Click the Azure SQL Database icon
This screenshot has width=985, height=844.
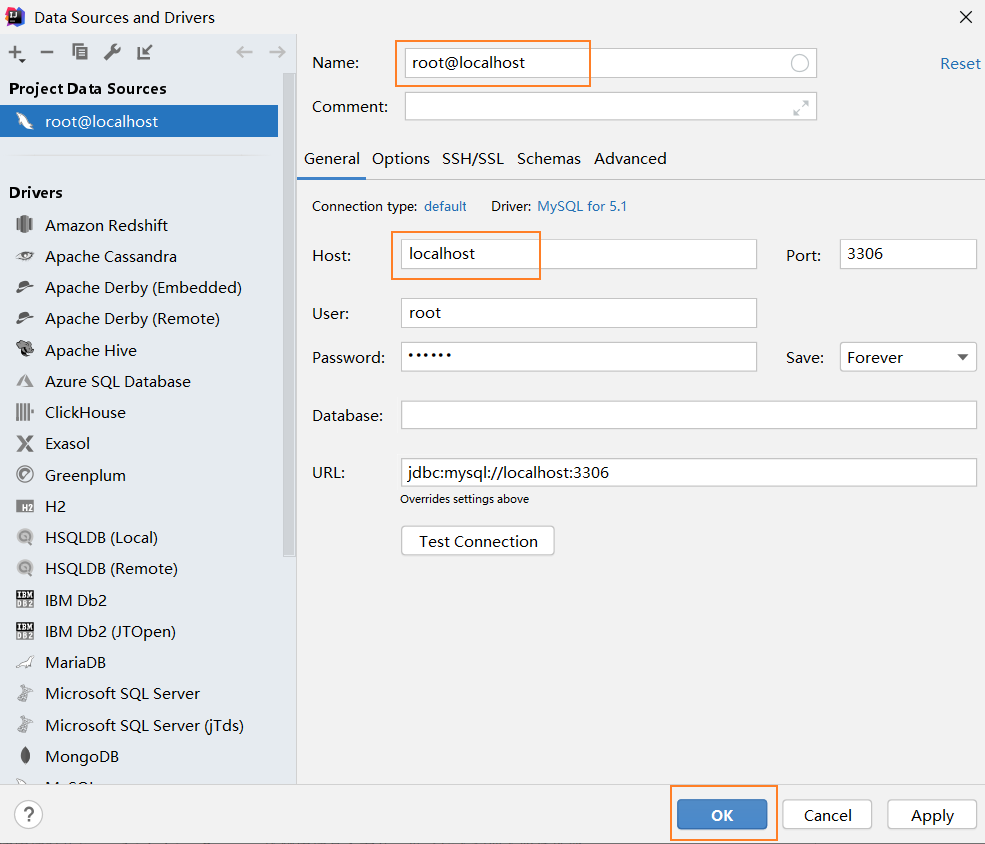24,381
